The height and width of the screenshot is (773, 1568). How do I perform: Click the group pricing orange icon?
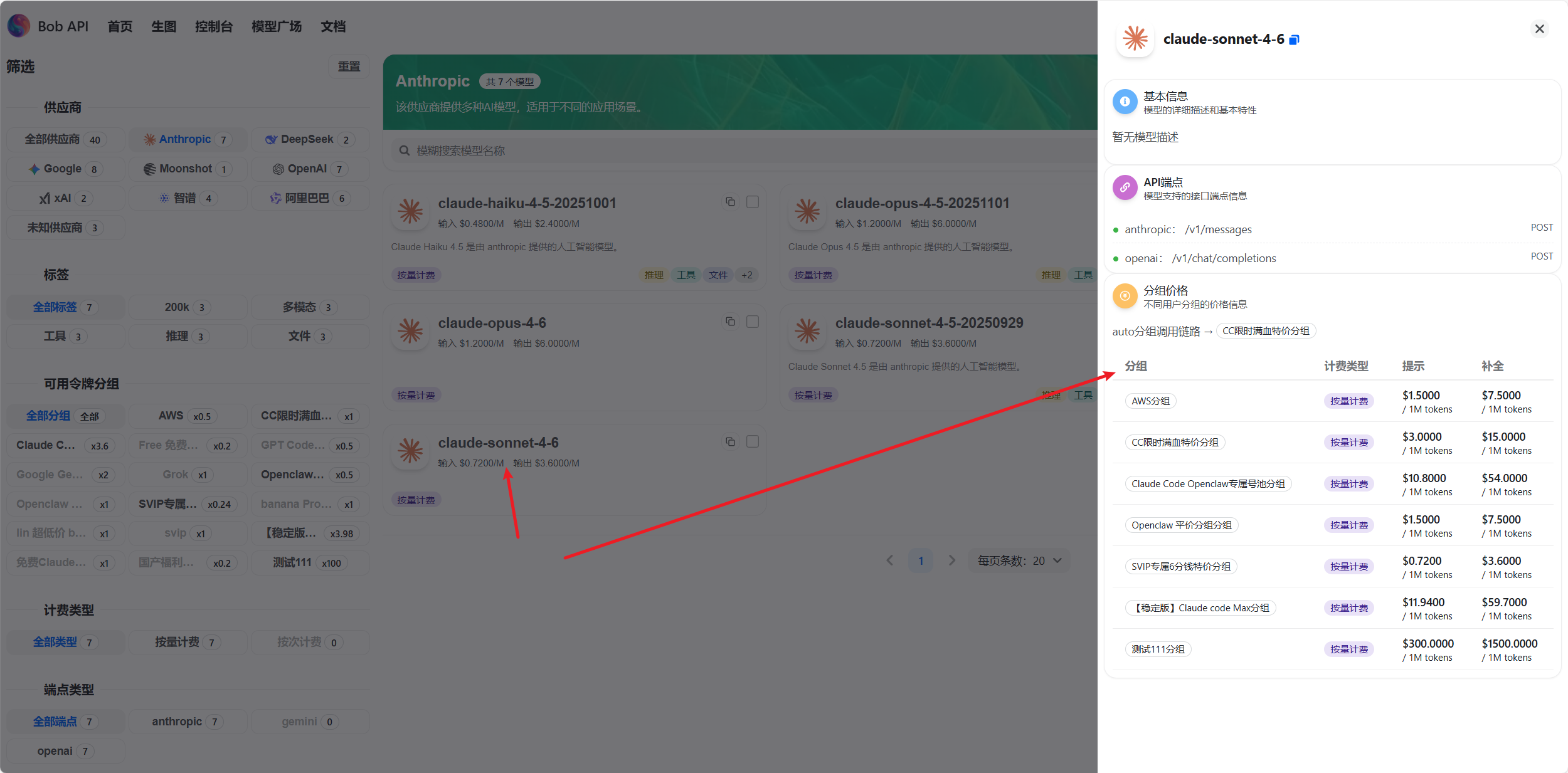coord(1125,296)
